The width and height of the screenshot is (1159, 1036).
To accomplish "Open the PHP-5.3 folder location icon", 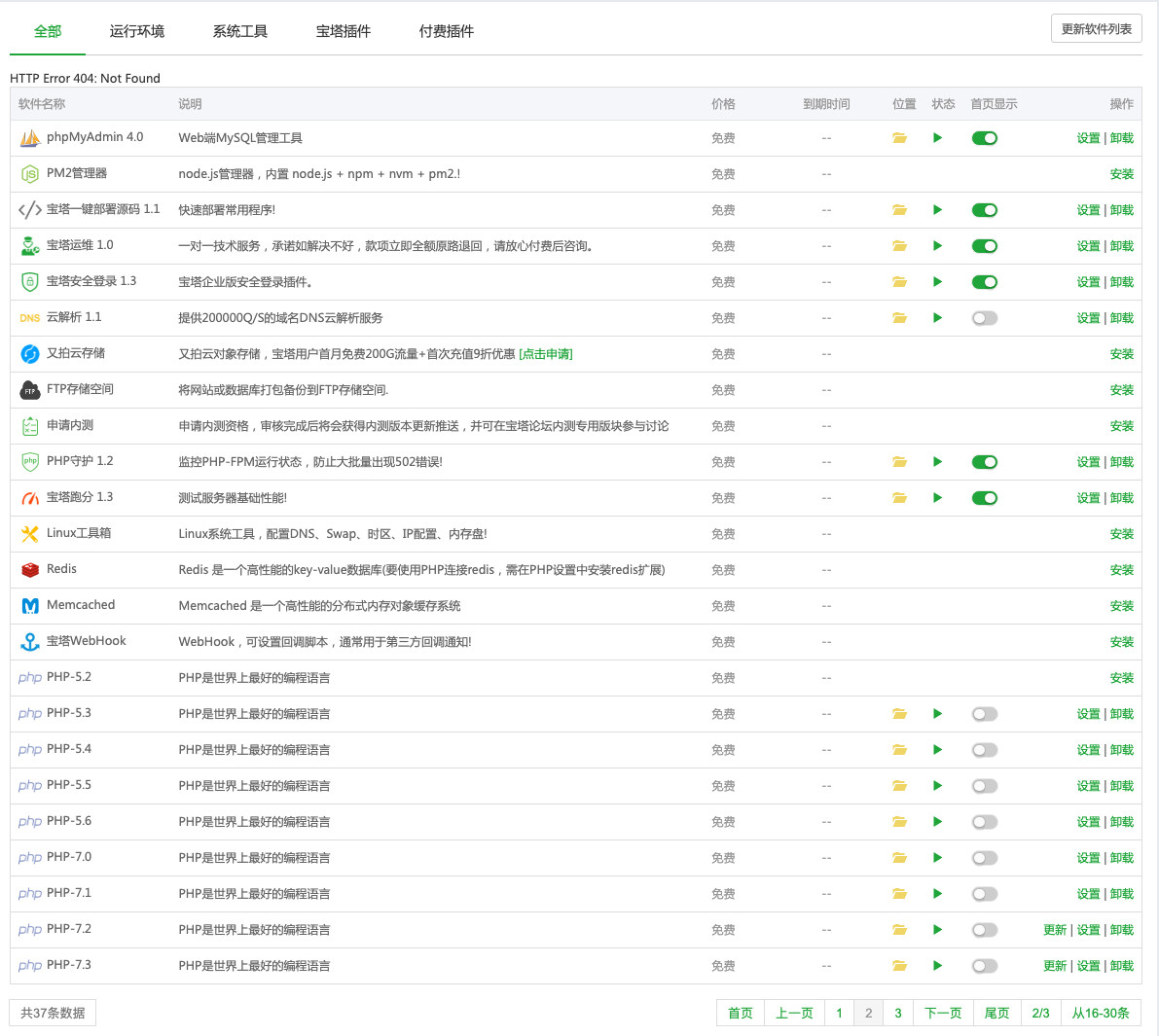I will point(899,714).
